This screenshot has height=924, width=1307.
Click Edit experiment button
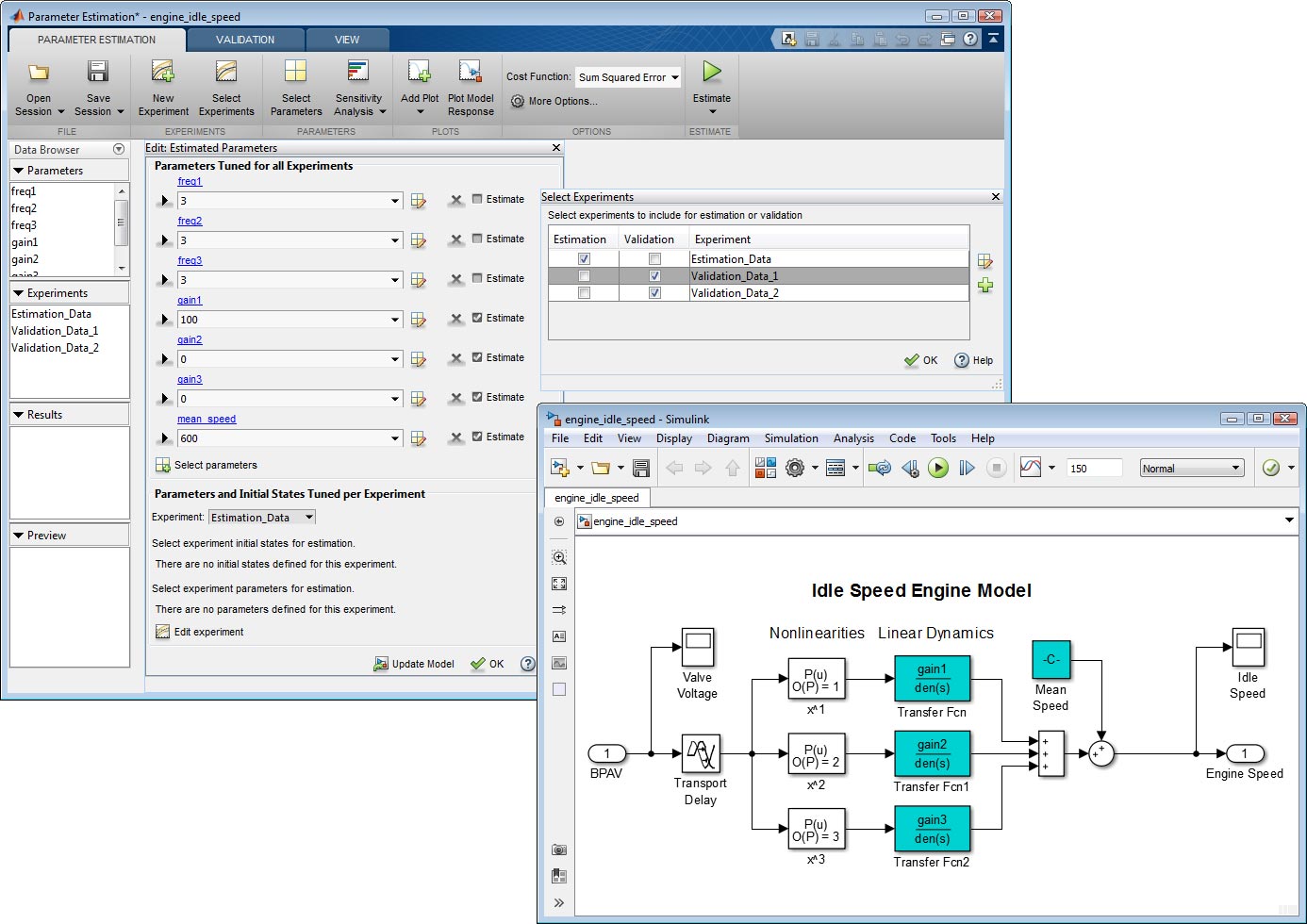(200, 632)
